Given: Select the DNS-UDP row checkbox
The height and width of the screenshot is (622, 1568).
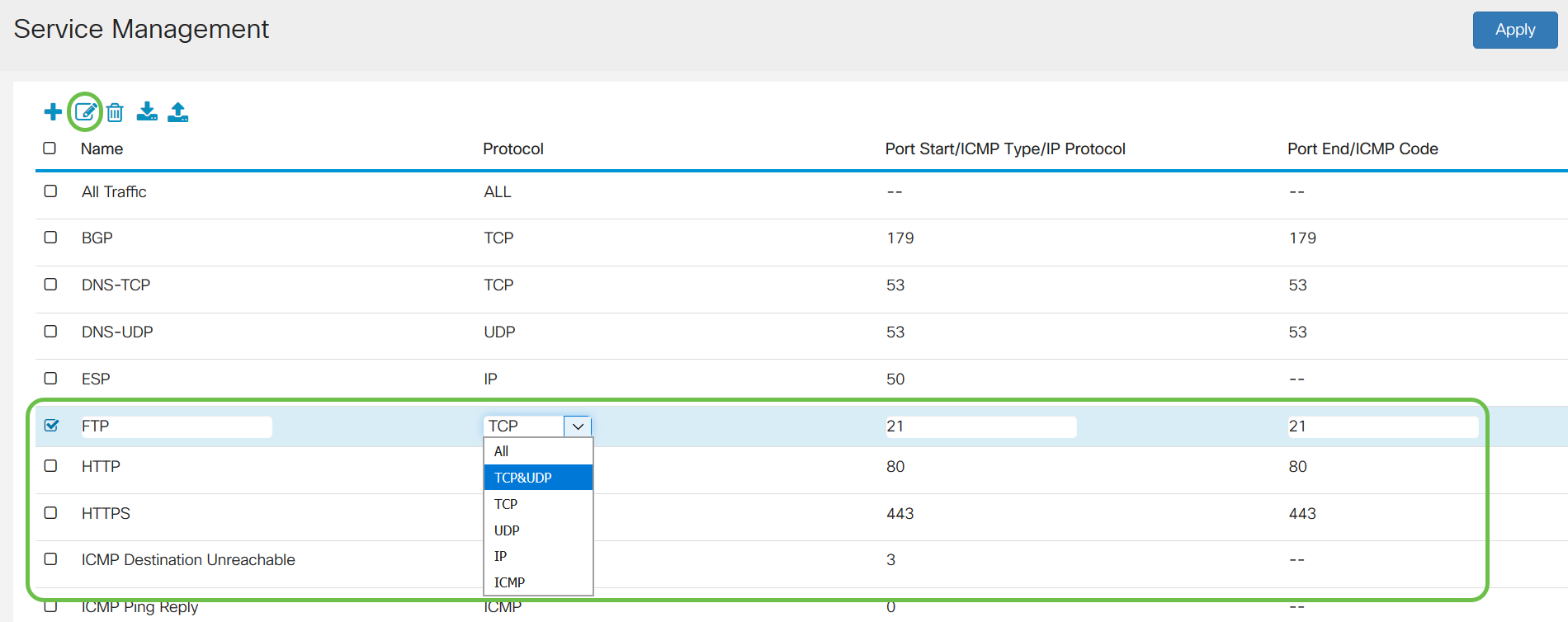Looking at the screenshot, I should click(51, 332).
